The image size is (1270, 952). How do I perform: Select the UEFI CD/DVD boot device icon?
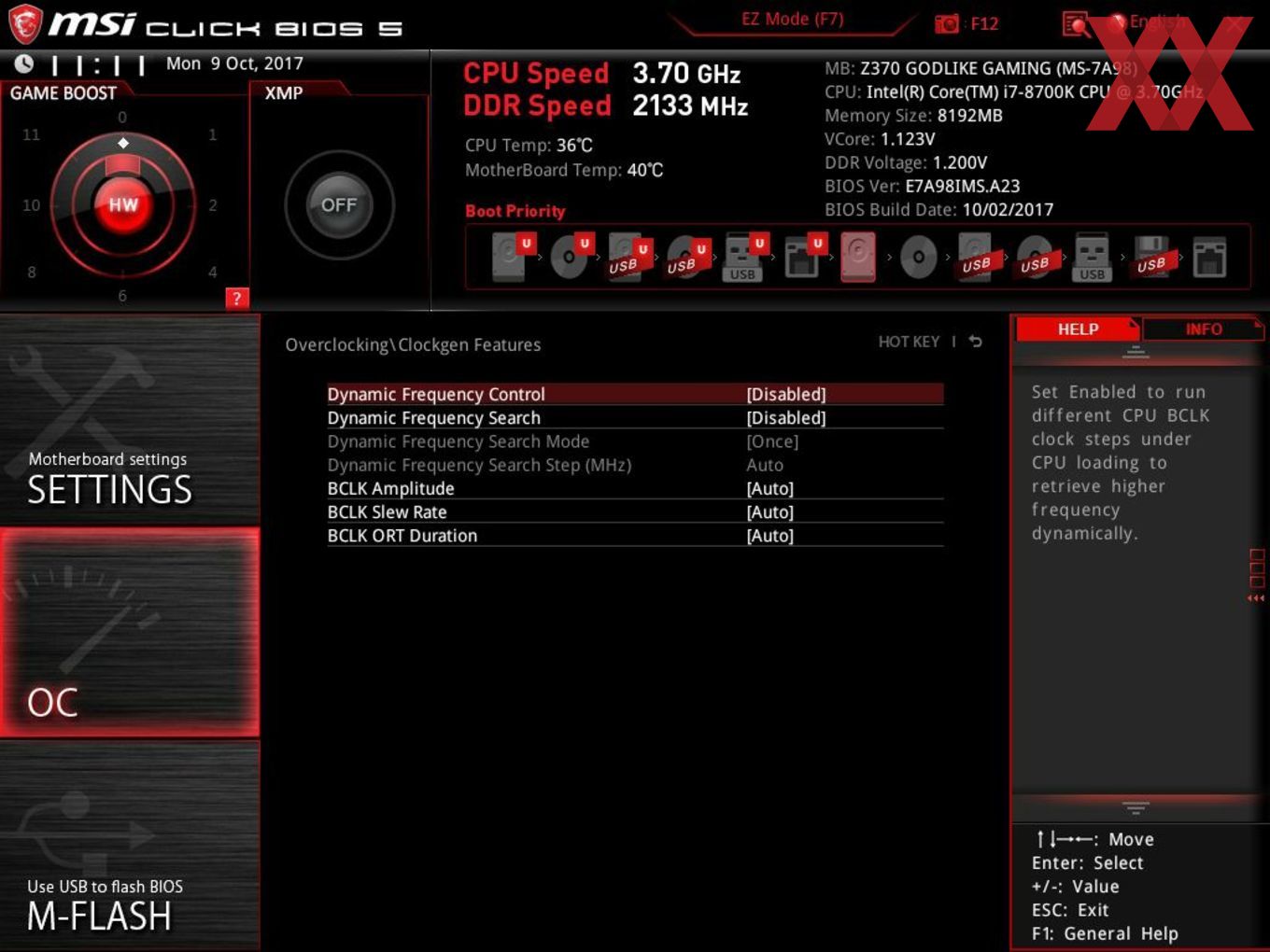pos(571,257)
